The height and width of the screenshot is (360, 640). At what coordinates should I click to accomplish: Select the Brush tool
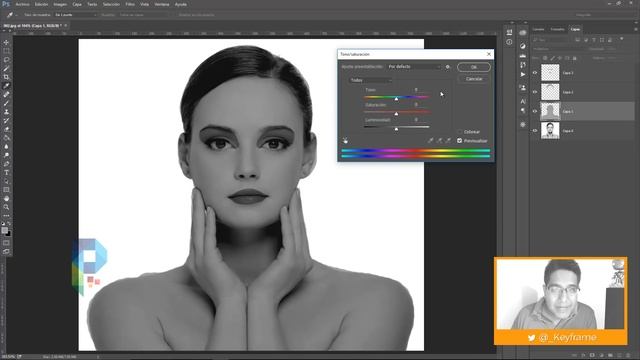(6, 103)
